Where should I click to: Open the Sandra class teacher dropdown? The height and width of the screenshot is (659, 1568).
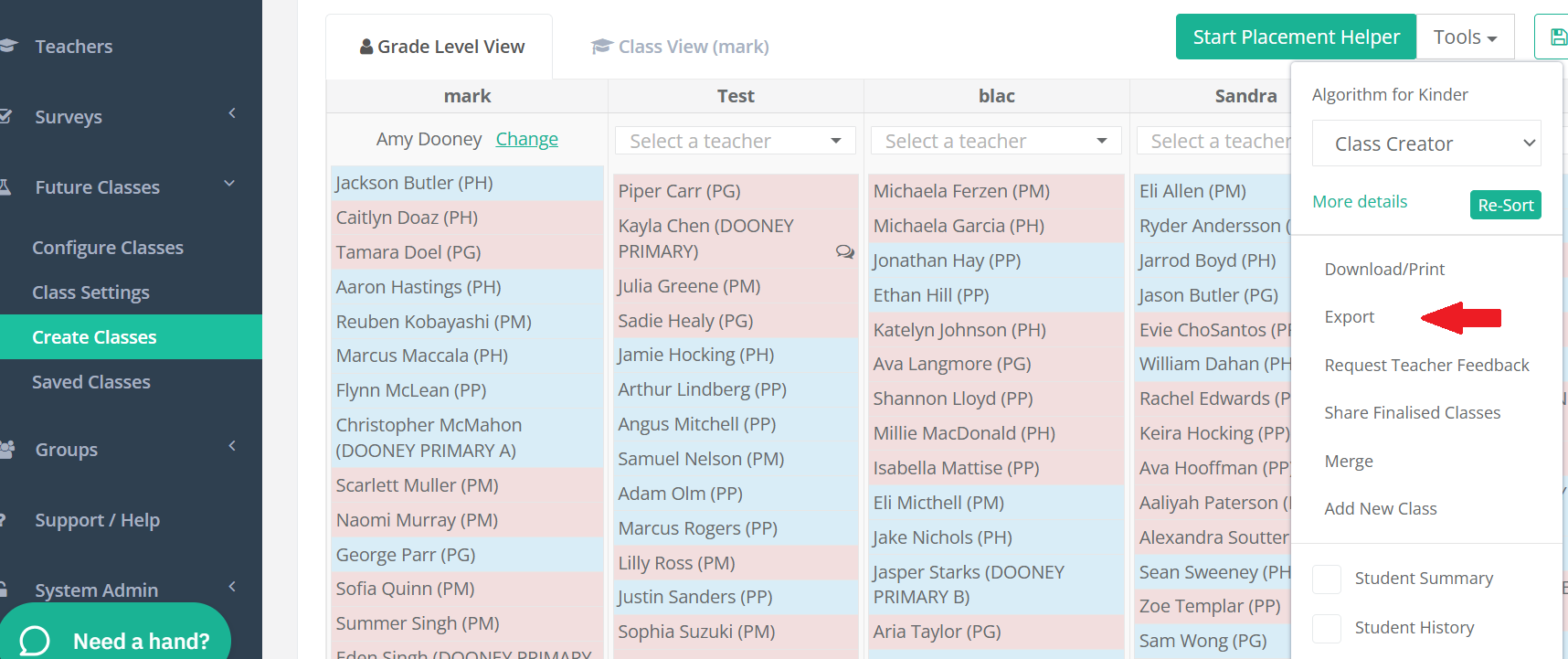1213,141
